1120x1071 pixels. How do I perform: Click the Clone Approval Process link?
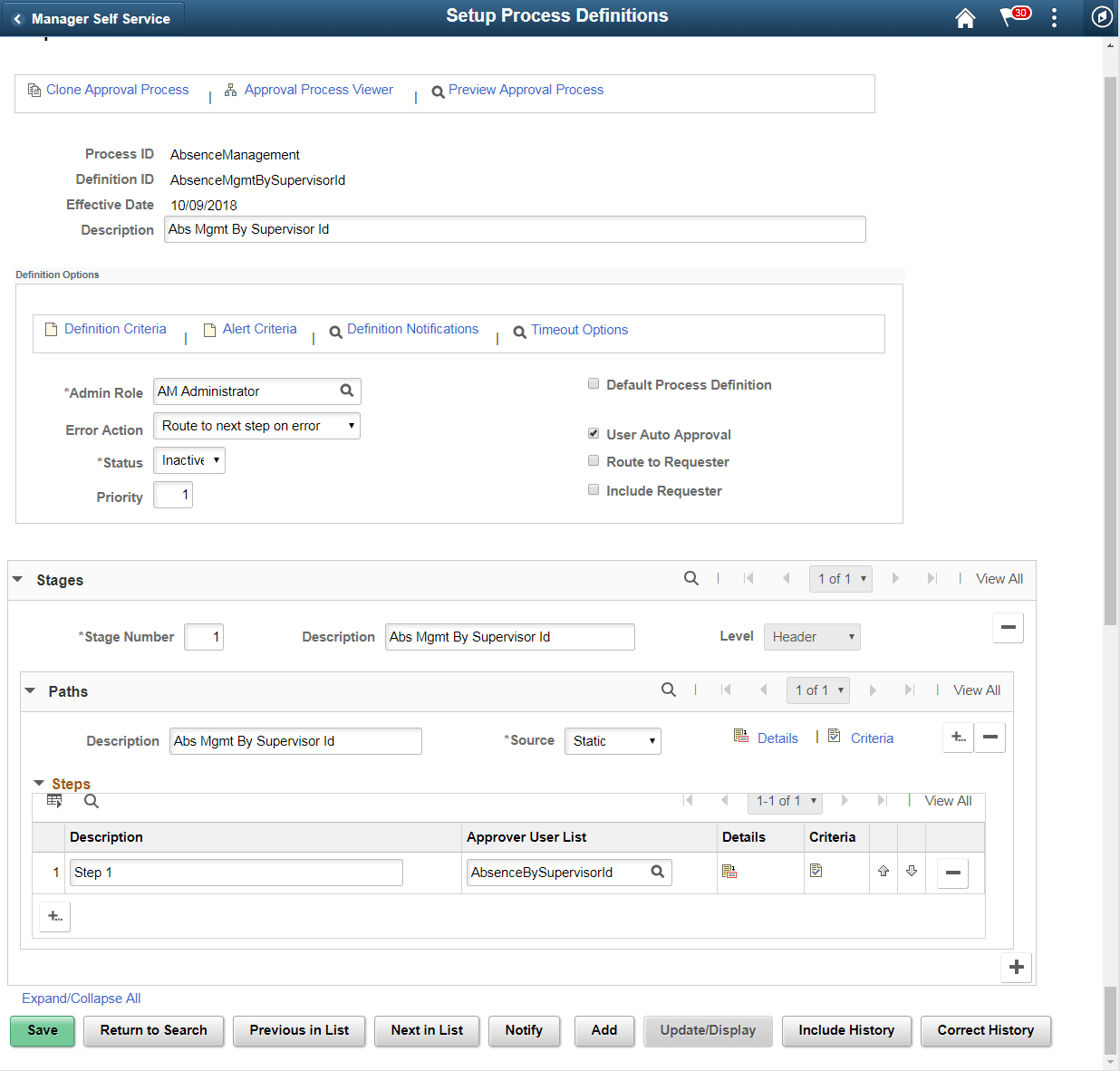pos(117,89)
